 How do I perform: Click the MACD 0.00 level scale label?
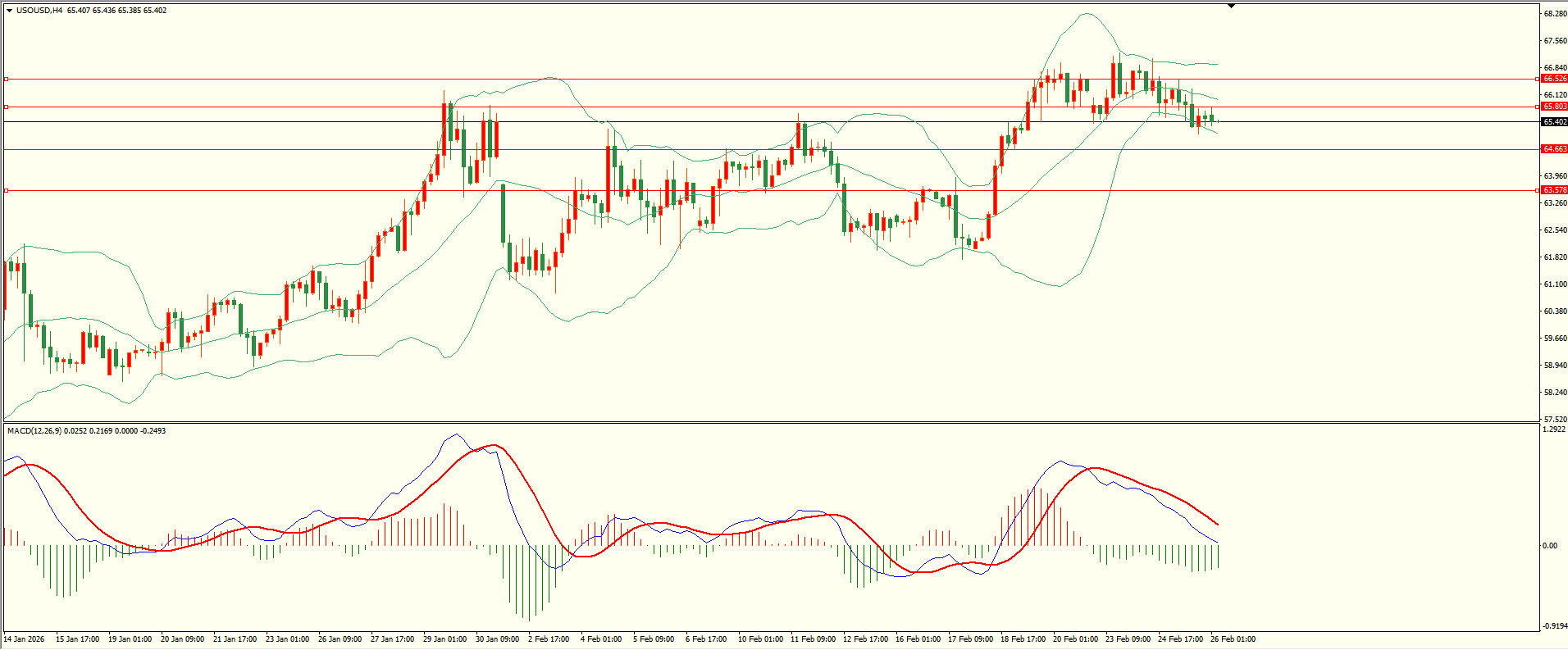(1549, 546)
